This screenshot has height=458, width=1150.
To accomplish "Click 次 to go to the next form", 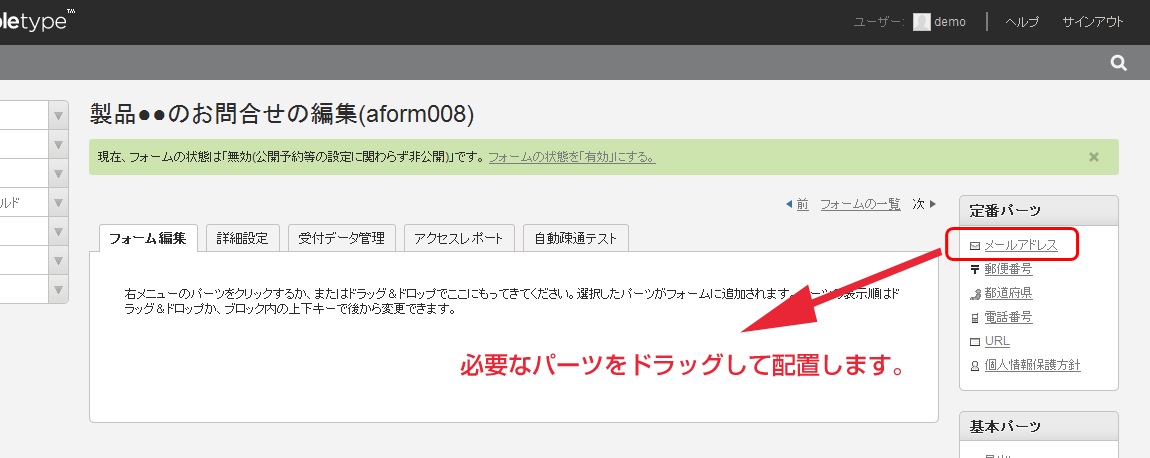I will pyautogui.click(x=918, y=204).
